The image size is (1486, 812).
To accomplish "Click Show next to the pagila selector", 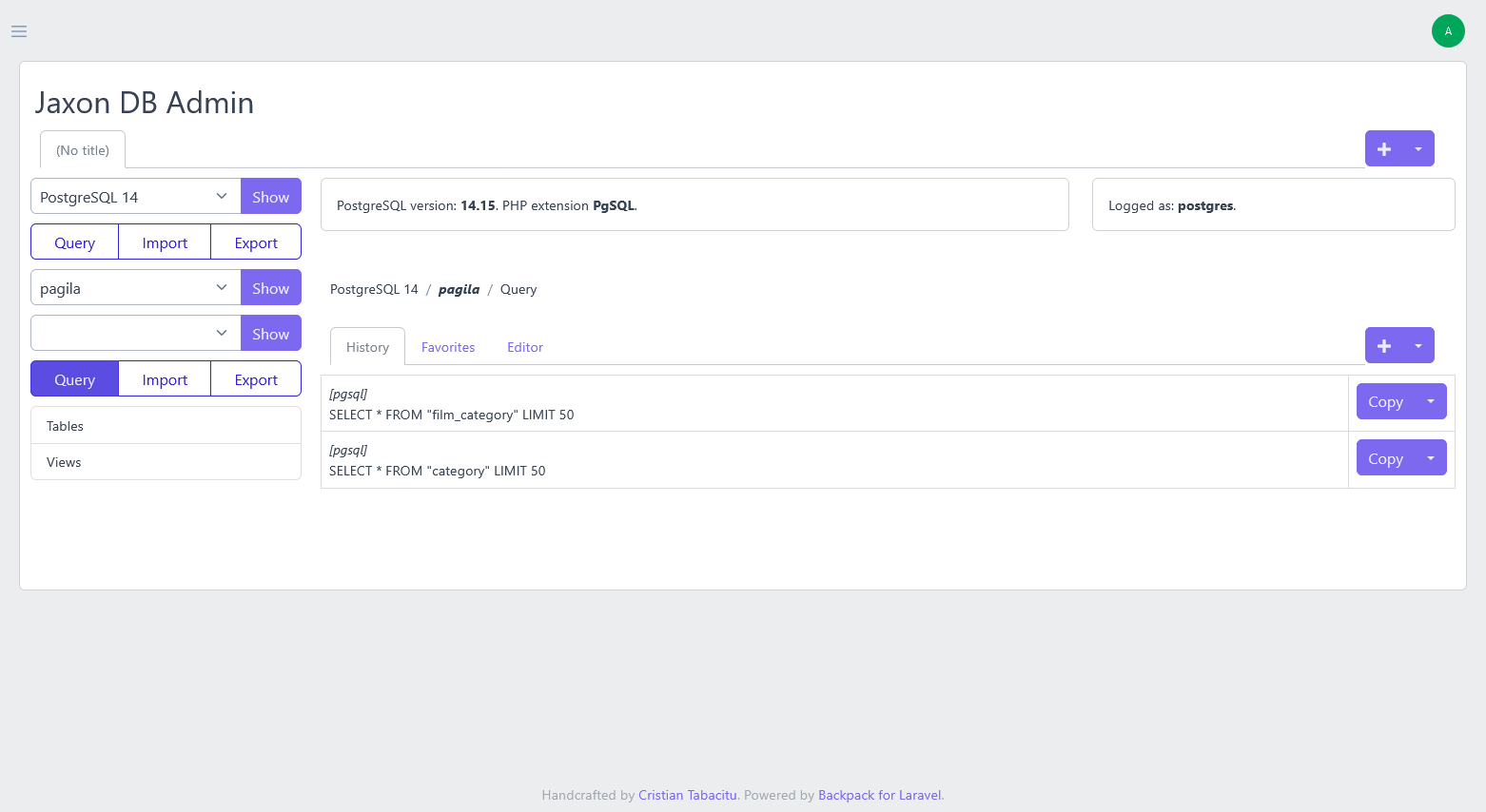I will coord(270,287).
